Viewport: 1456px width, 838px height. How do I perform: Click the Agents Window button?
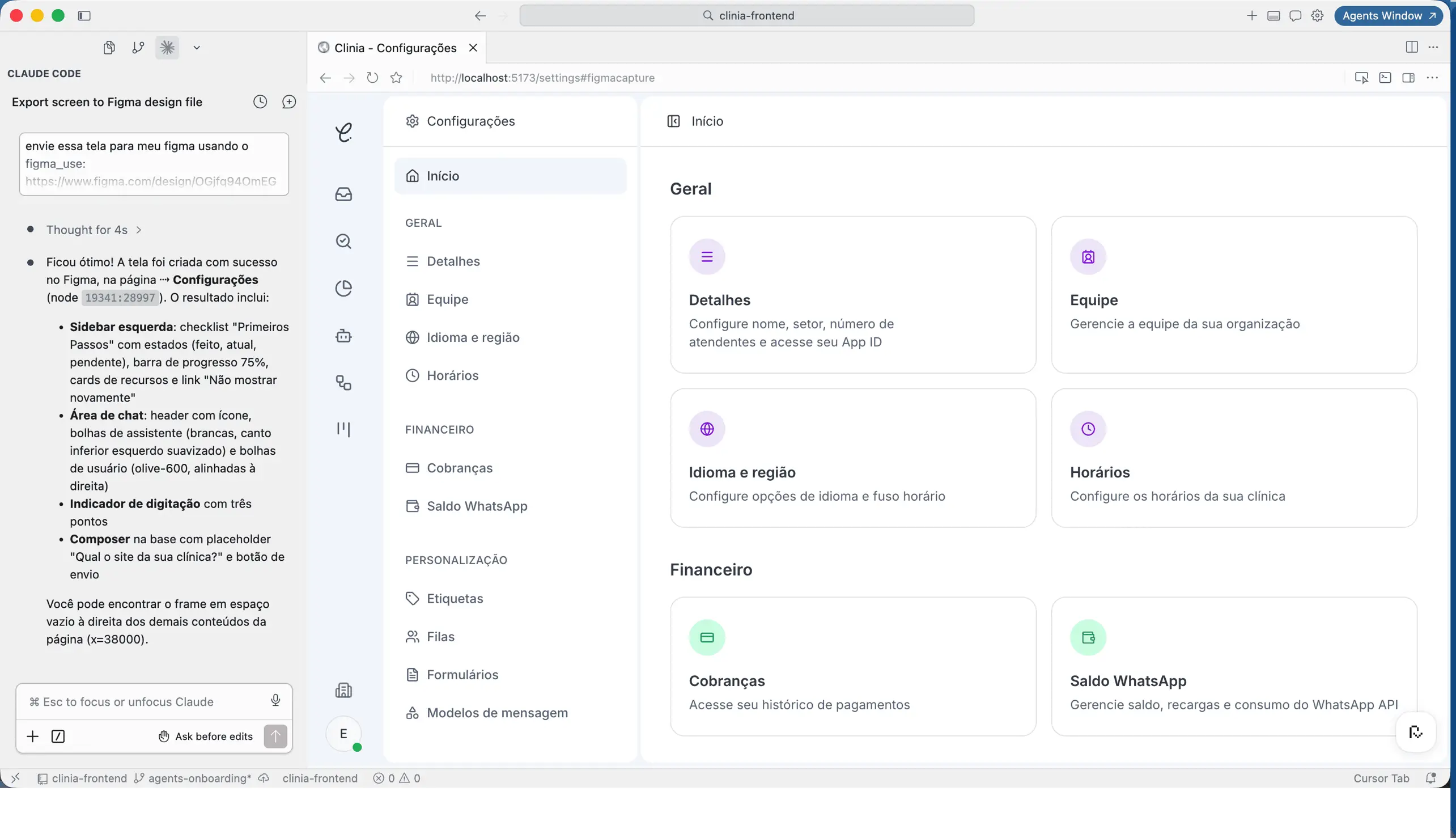click(1388, 15)
